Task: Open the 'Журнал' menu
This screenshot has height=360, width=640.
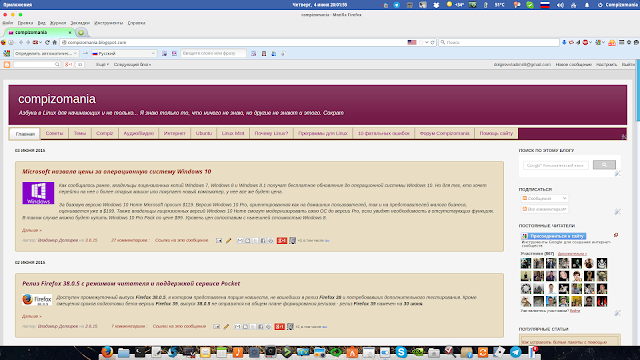Action: click(x=58, y=23)
